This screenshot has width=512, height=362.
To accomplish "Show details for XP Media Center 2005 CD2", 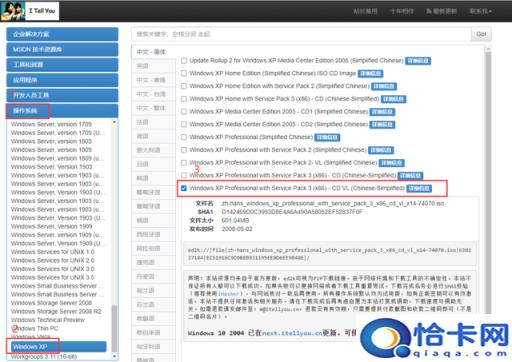I will pyautogui.click(x=382, y=125).
